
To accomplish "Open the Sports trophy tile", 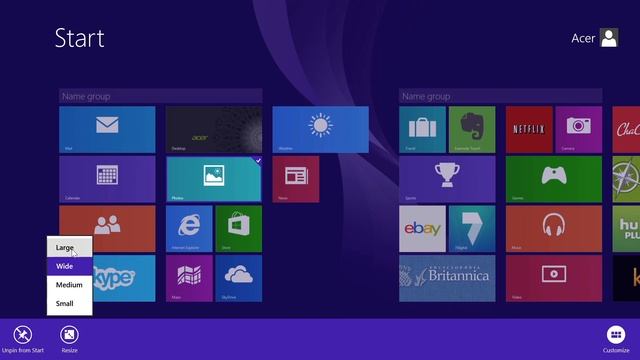I will (x=447, y=179).
